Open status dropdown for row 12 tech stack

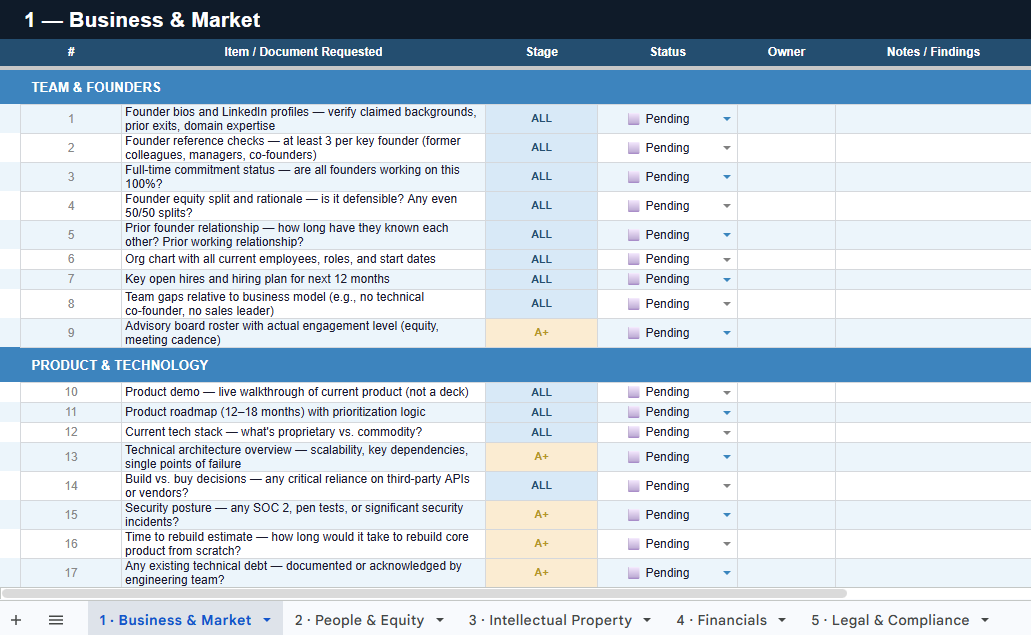pyautogui.click(x=727, y=433)
